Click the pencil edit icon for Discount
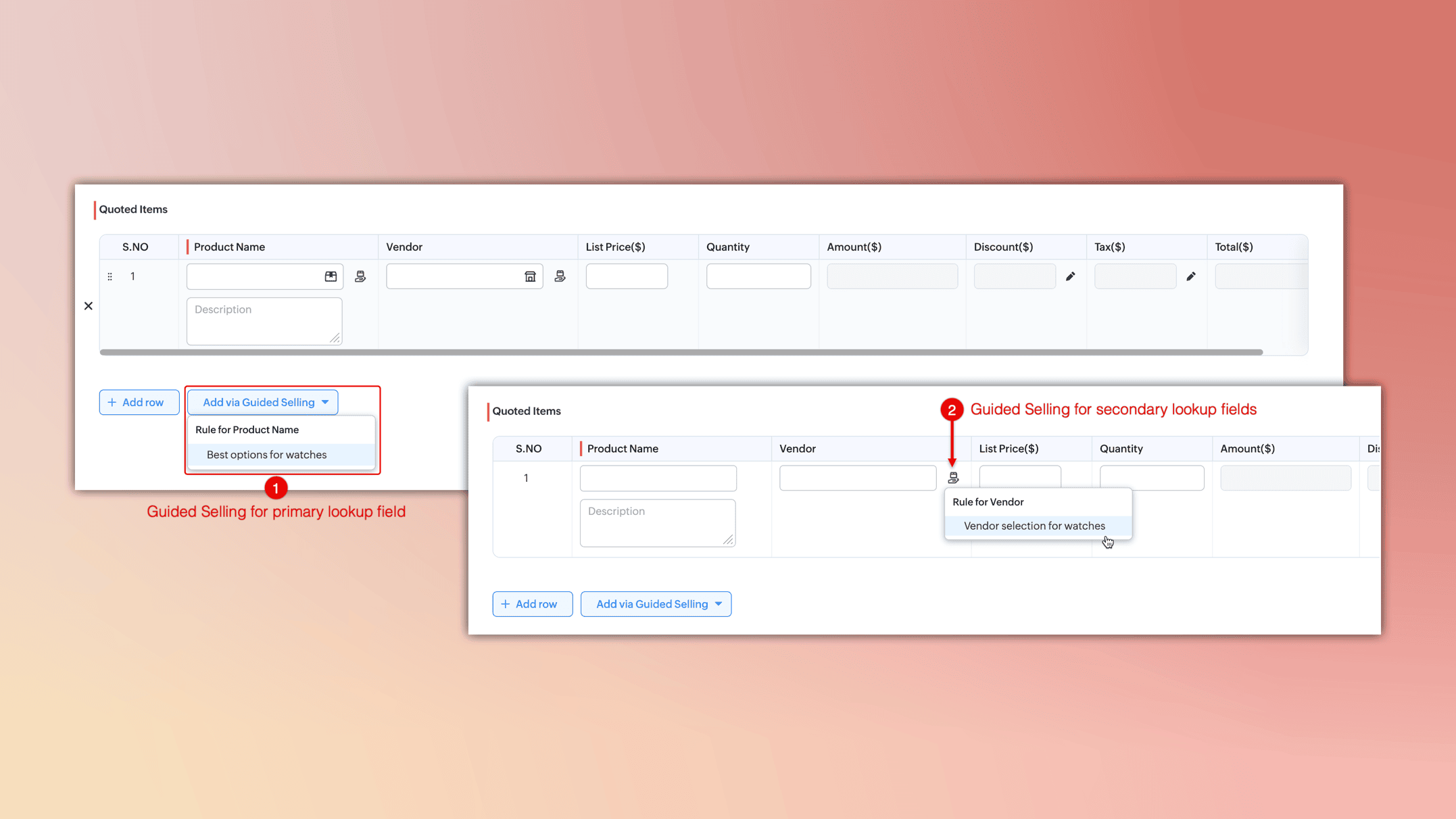The width and height of the screenshot is (1456, 819). 1071,276
